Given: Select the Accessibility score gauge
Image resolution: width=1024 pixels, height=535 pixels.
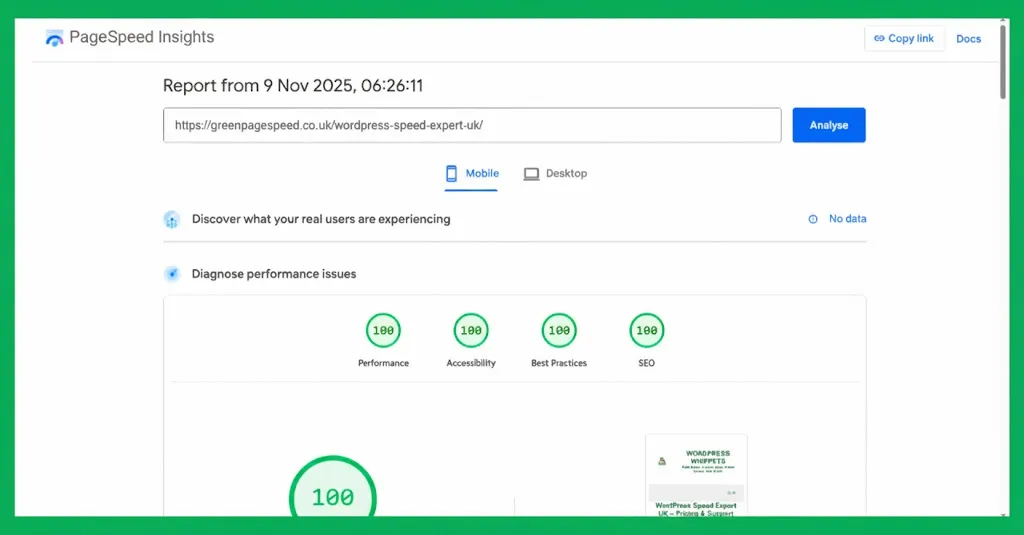Looking at the screenshot, I should [x=471, y=330].
